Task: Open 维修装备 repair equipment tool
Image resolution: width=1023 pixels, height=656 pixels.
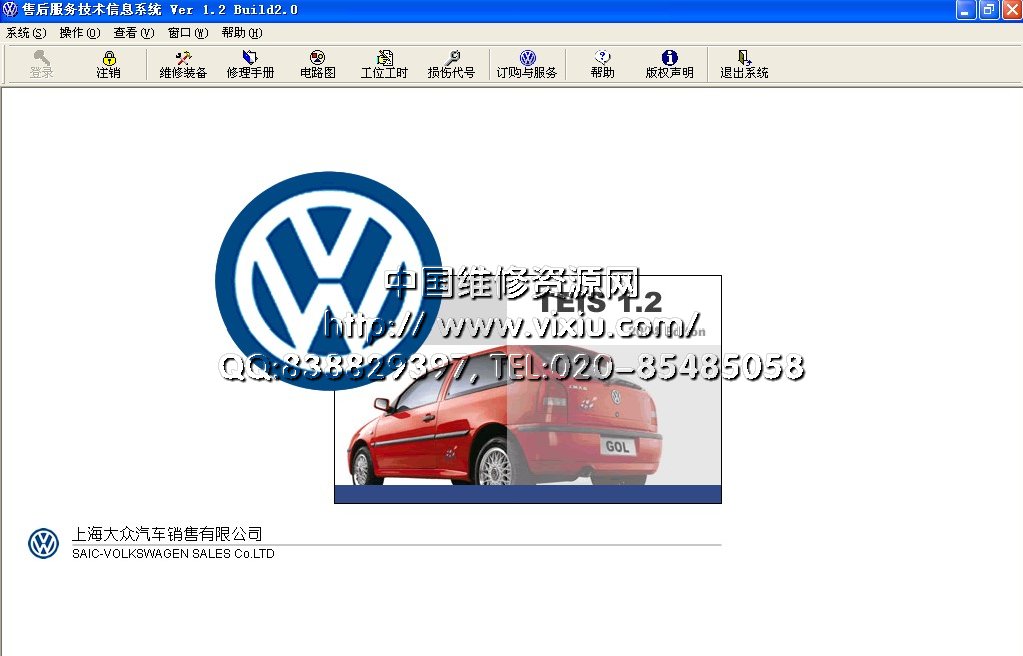Action: 183,64
